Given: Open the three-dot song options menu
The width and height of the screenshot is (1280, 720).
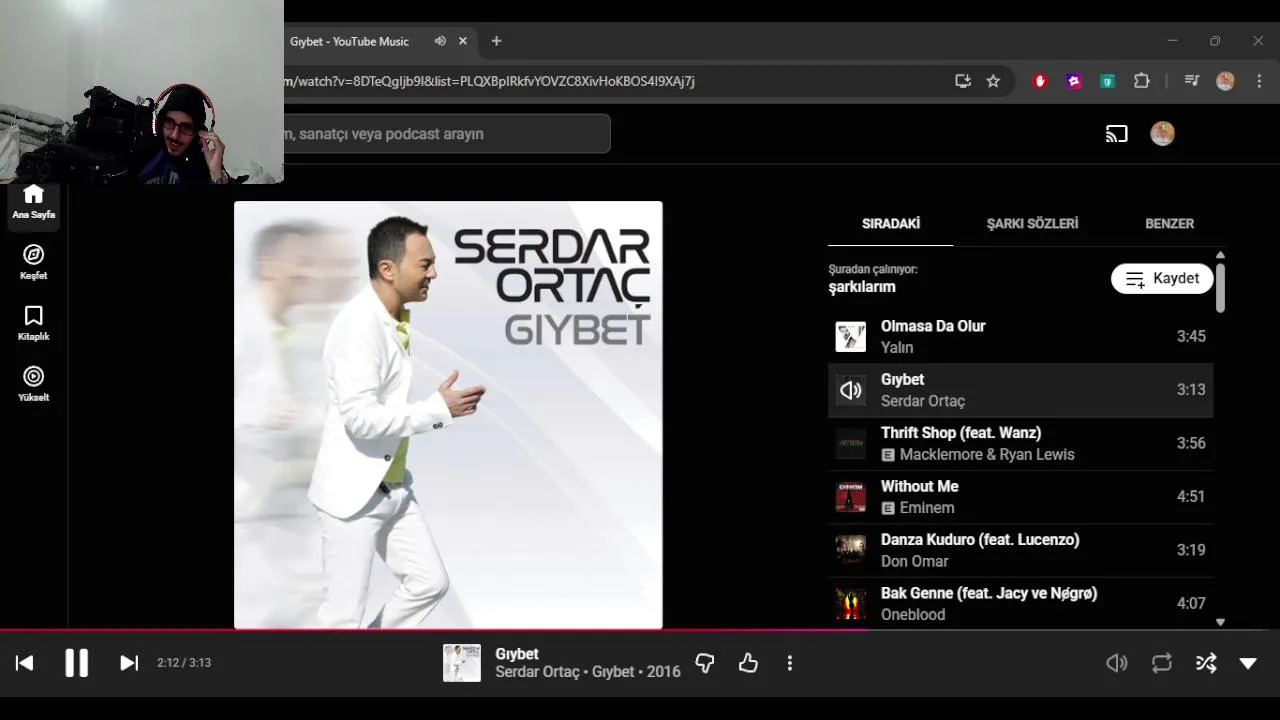Looking at the screenshot, I should (790, 663).
